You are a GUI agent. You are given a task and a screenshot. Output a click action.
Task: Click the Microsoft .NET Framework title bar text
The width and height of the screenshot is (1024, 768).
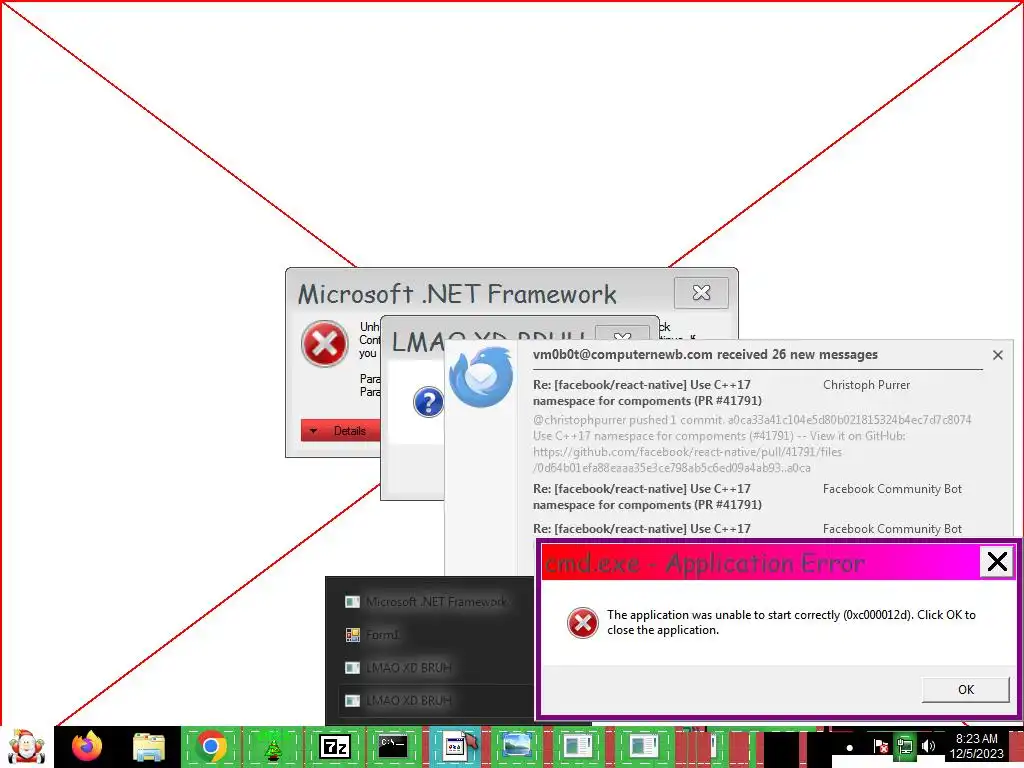coord(456,294)
